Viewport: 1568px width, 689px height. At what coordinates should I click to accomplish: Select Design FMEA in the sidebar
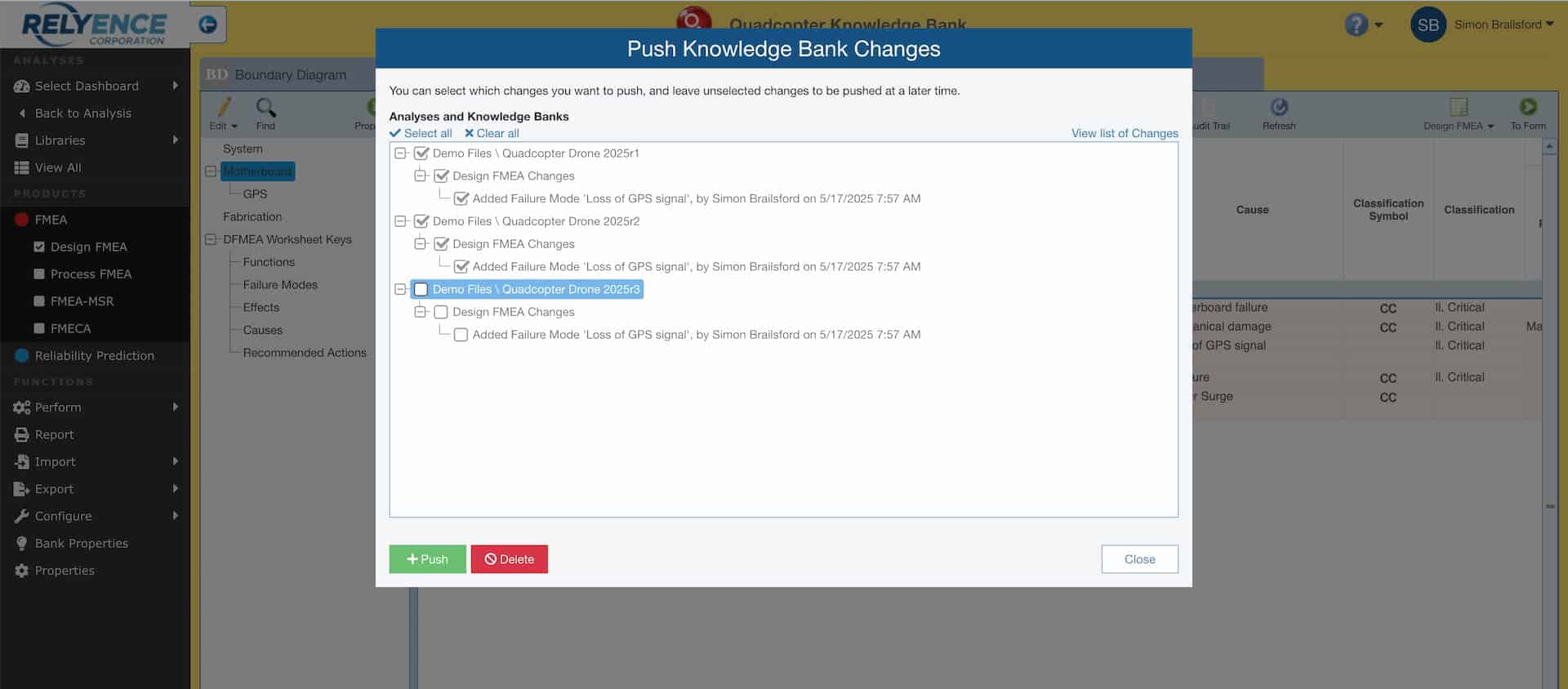point(89,247)
